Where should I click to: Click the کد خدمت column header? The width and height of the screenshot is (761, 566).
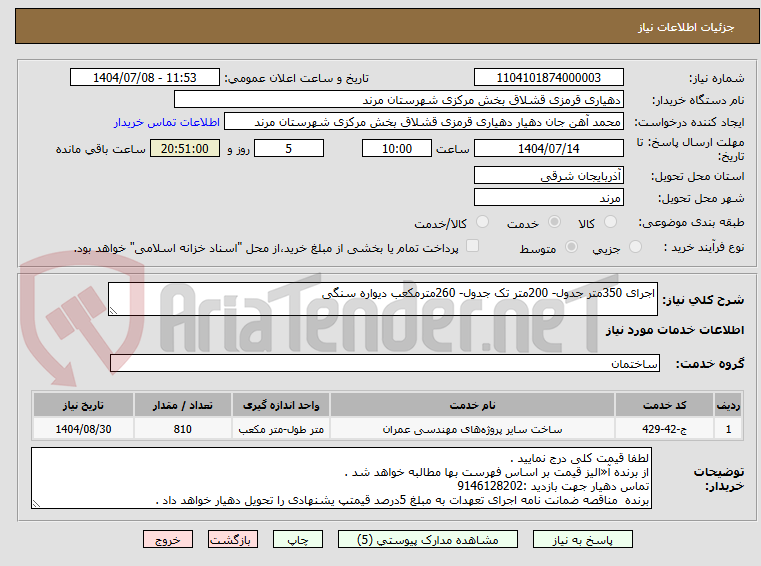664,405
